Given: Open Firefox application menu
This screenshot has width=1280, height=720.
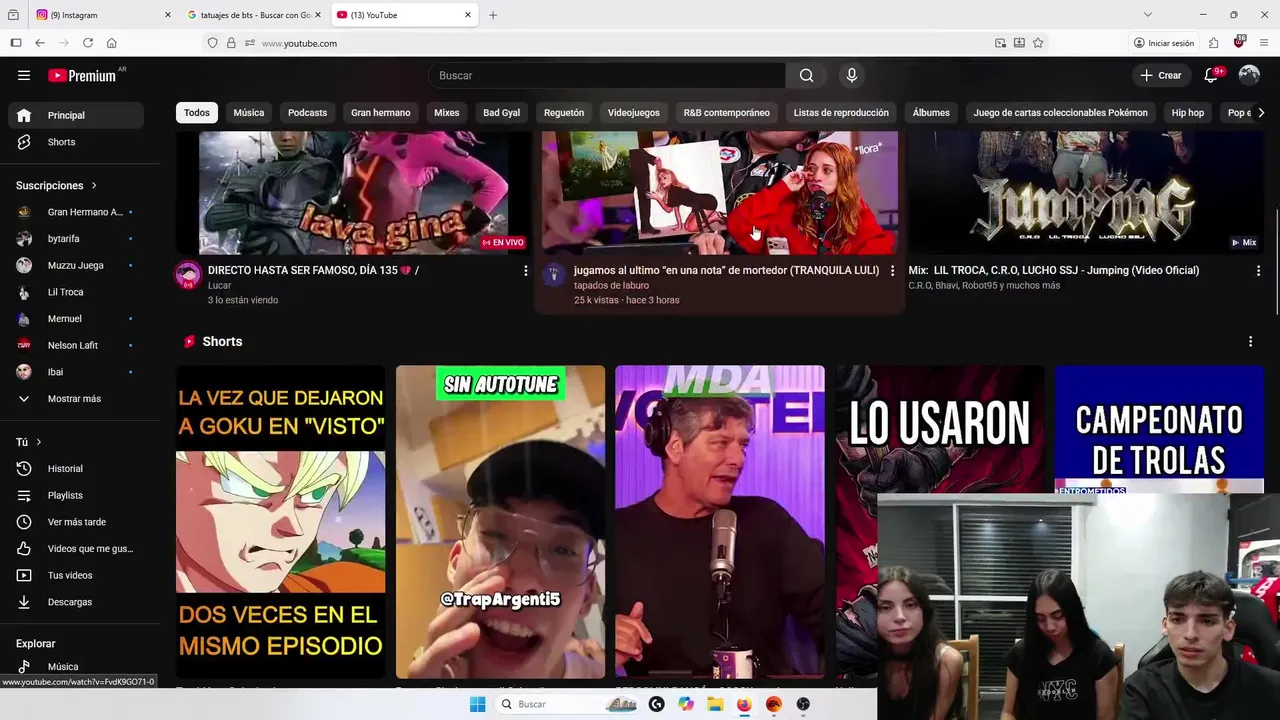Looking at the screenshot, I should [1264, 43].
